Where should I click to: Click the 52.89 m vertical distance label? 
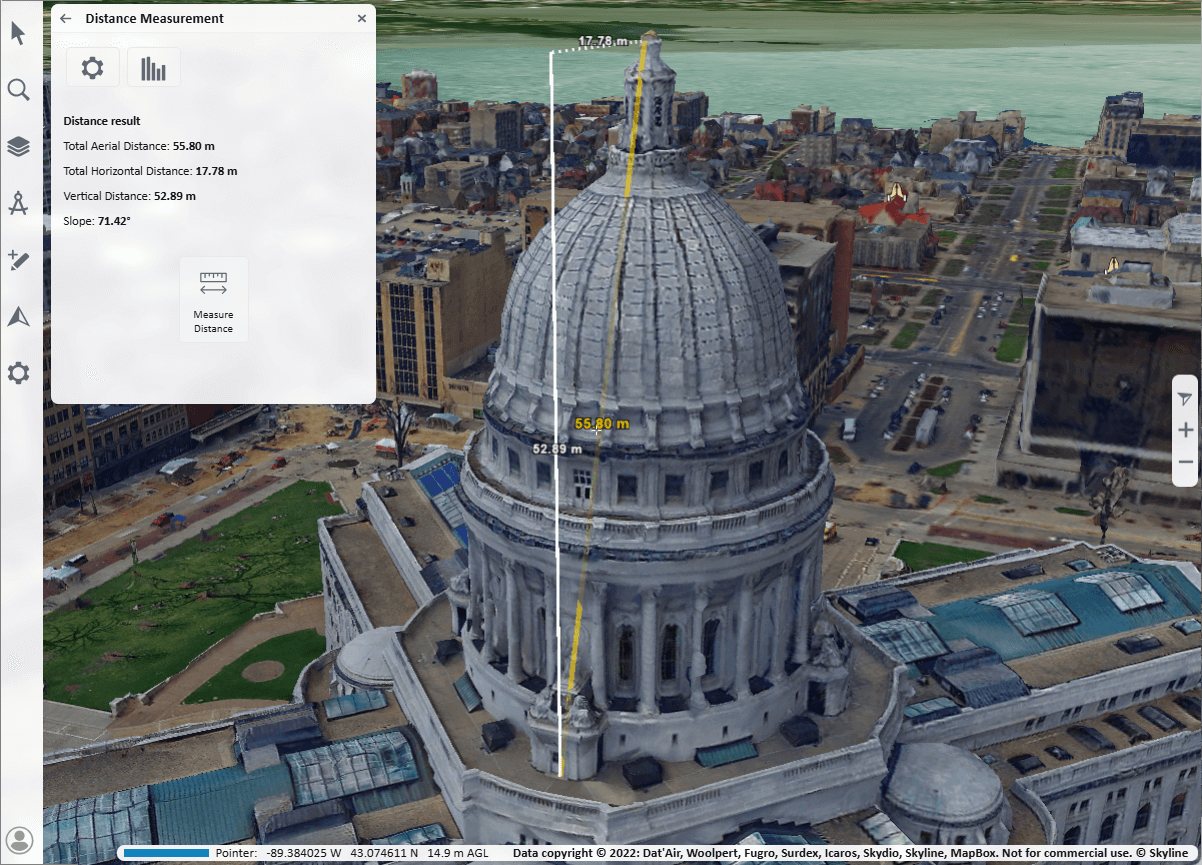pyautogui.click(x=557, y=449)
